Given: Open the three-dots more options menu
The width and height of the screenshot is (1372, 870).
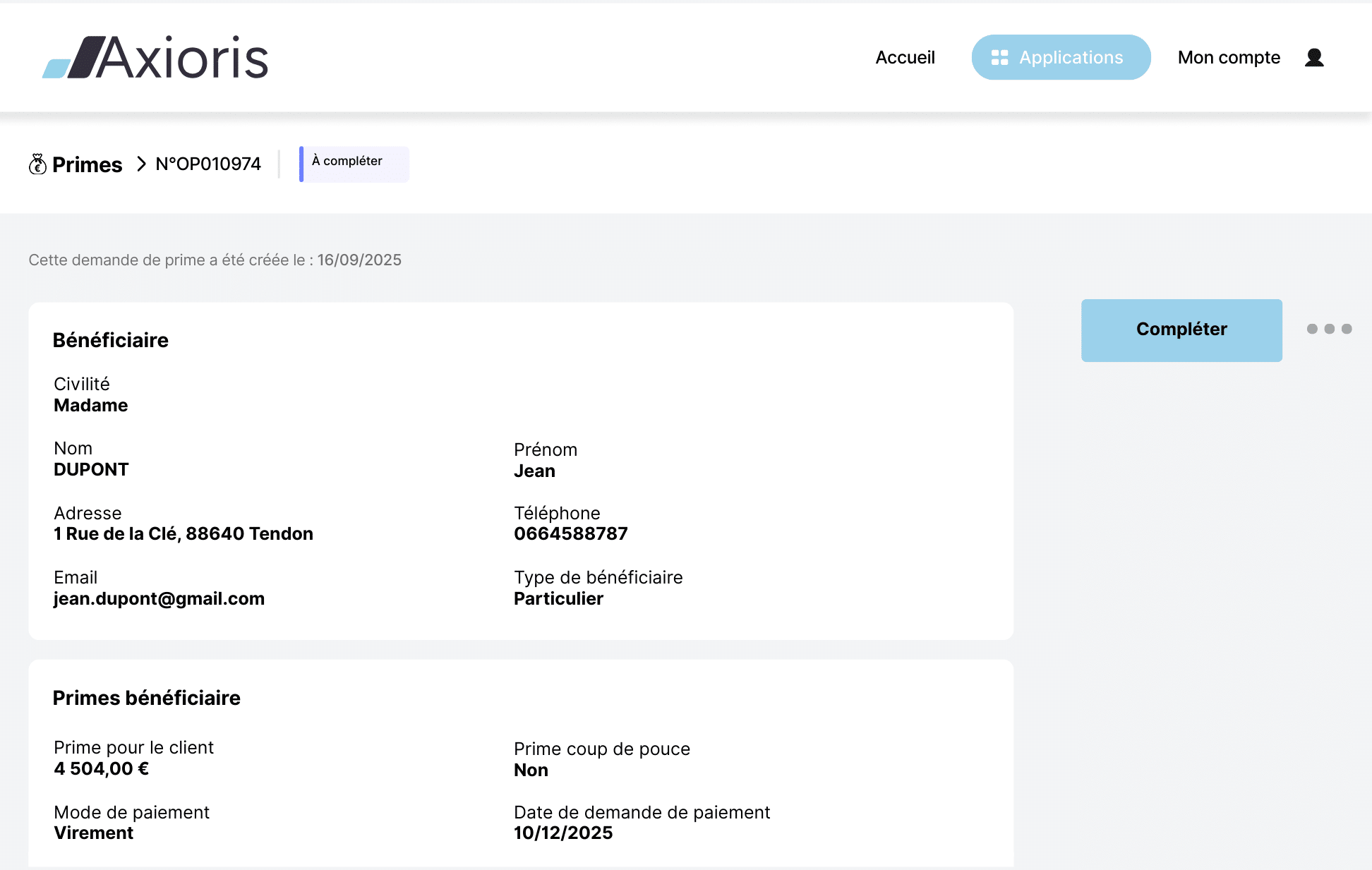Looking at the screenshot, I should [x=1329, y=329].
